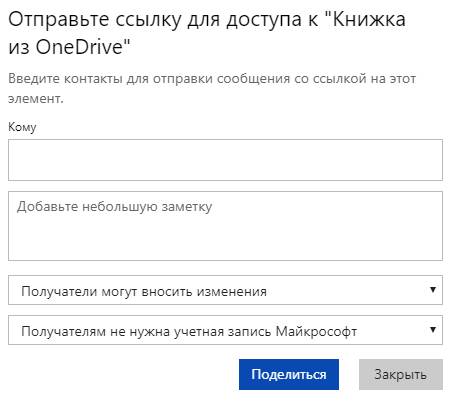Screen dimensions: 460x402
Task: Click the 'Кому' label above the field
Action: tap(22, 127)
